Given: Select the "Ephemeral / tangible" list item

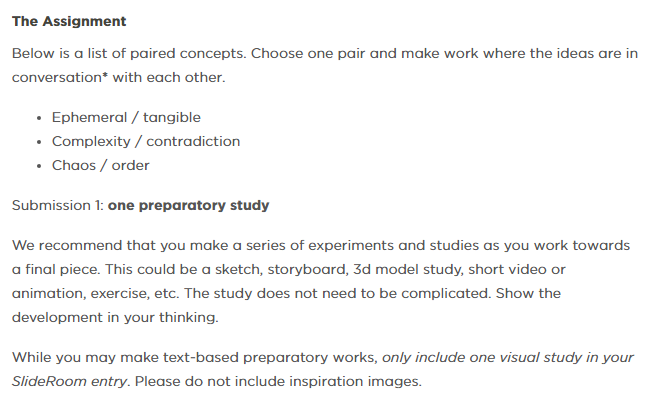Looking at the screenshot, I should click(x=126, y=118).
